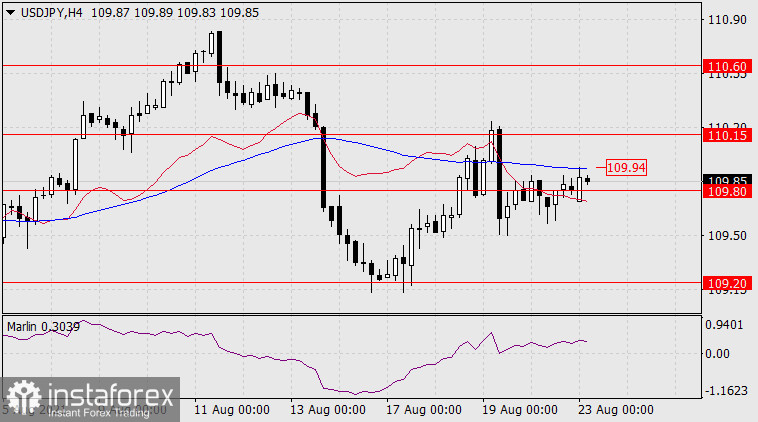Image resolution: width=758 pixels, height=422 pixels.
Task: Click the 109.85 current price marker
Action: [x=726, y=180]
